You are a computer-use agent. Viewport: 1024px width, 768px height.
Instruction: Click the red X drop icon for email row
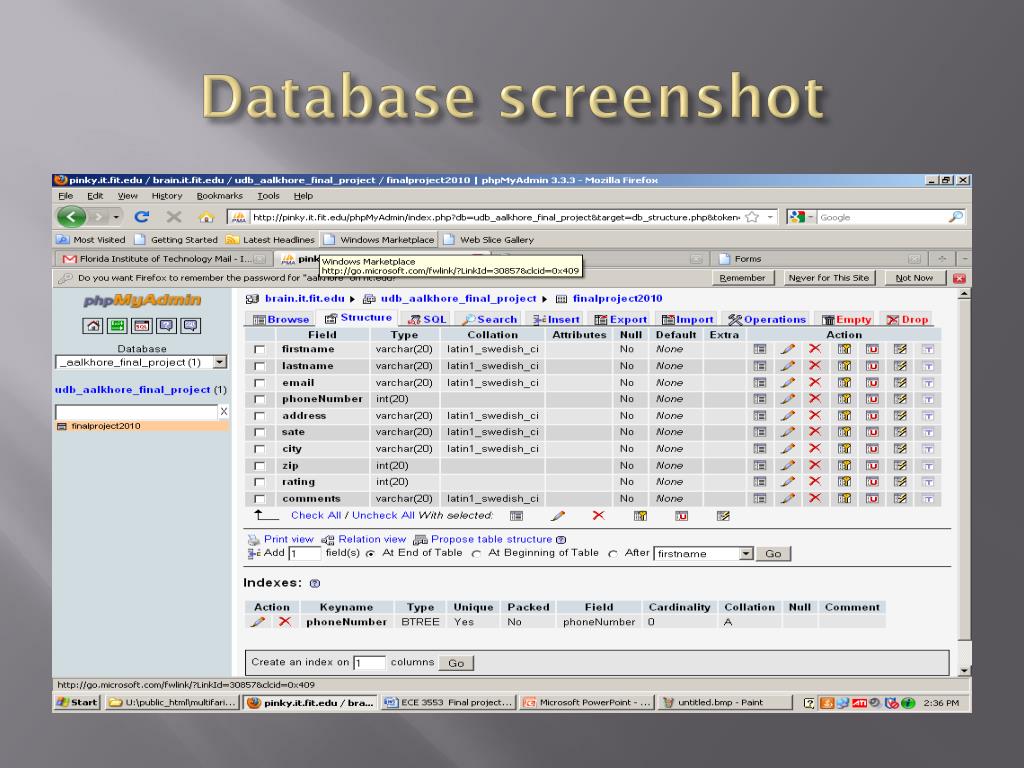815,382
